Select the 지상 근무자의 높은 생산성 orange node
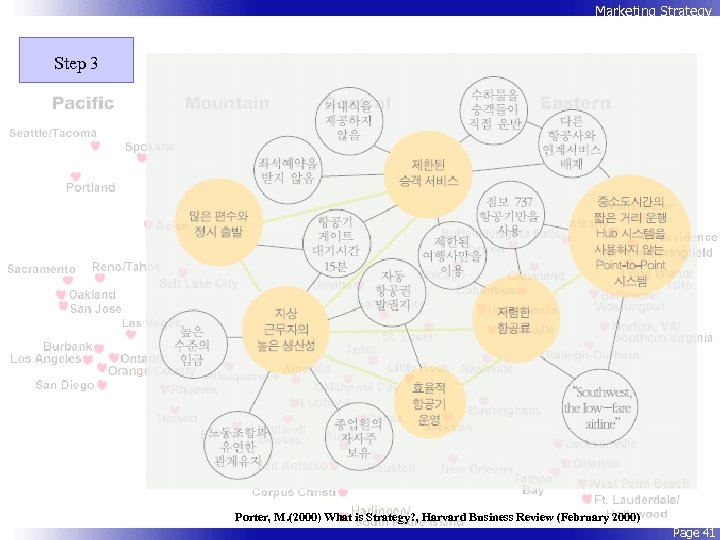720x540 pixels. coord(286,330)
